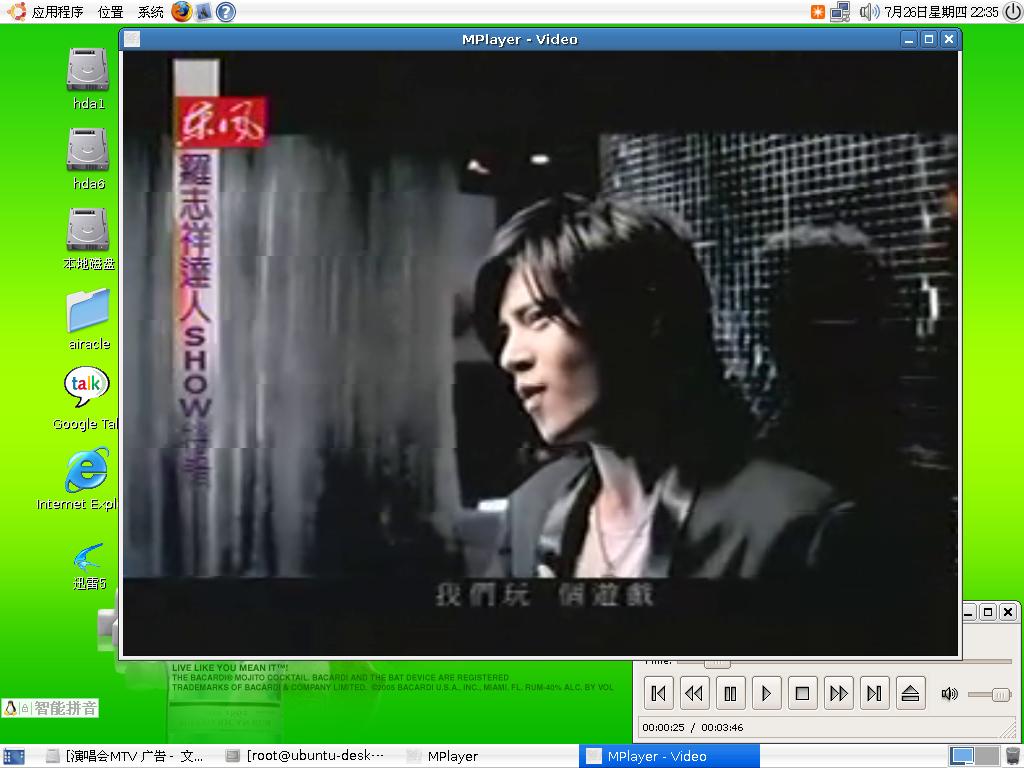Click the play button in MPlayer

pyautogui.click(x=766, y=693)
